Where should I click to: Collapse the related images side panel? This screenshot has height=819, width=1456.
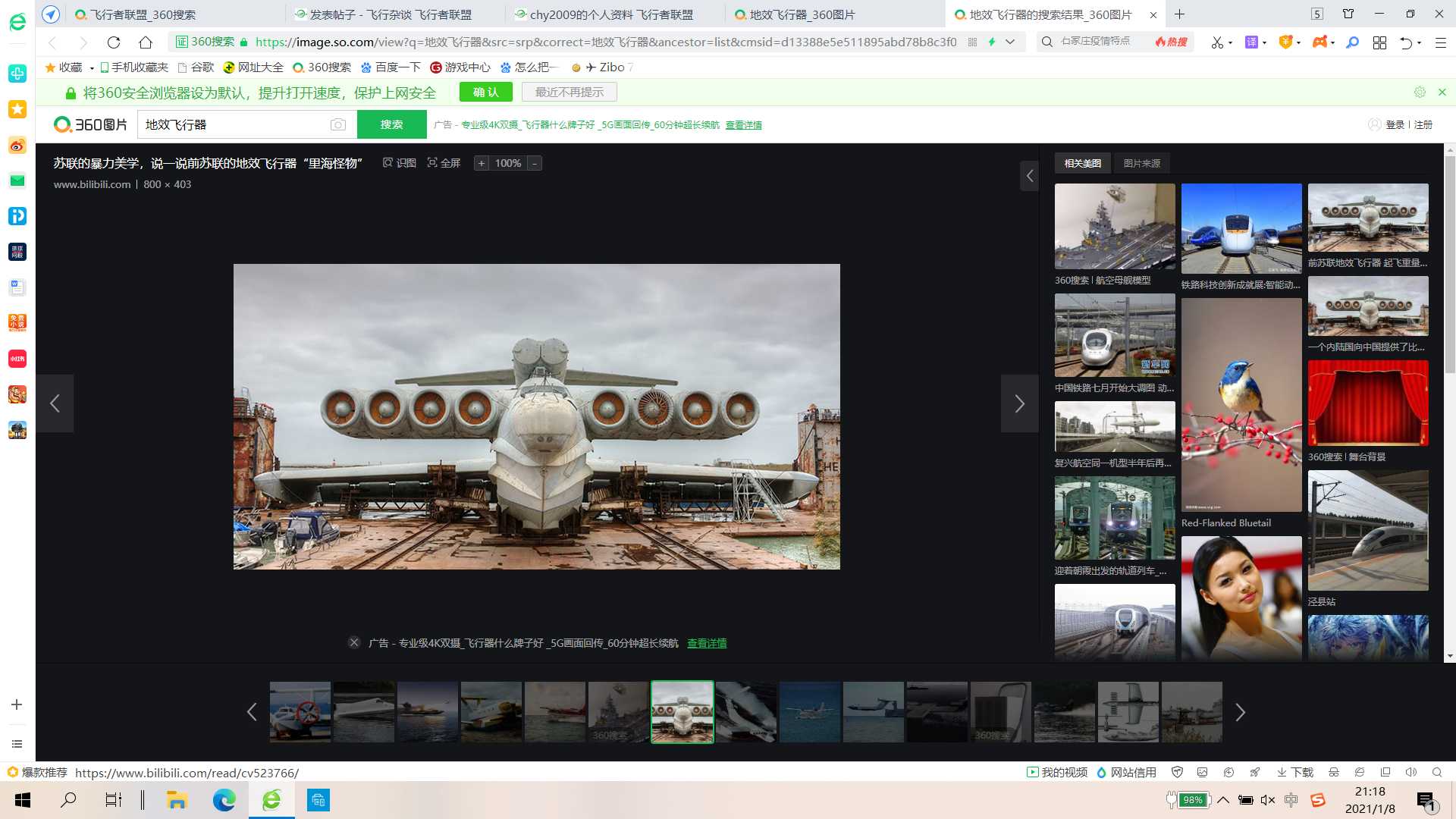(x=1029, y=176)
